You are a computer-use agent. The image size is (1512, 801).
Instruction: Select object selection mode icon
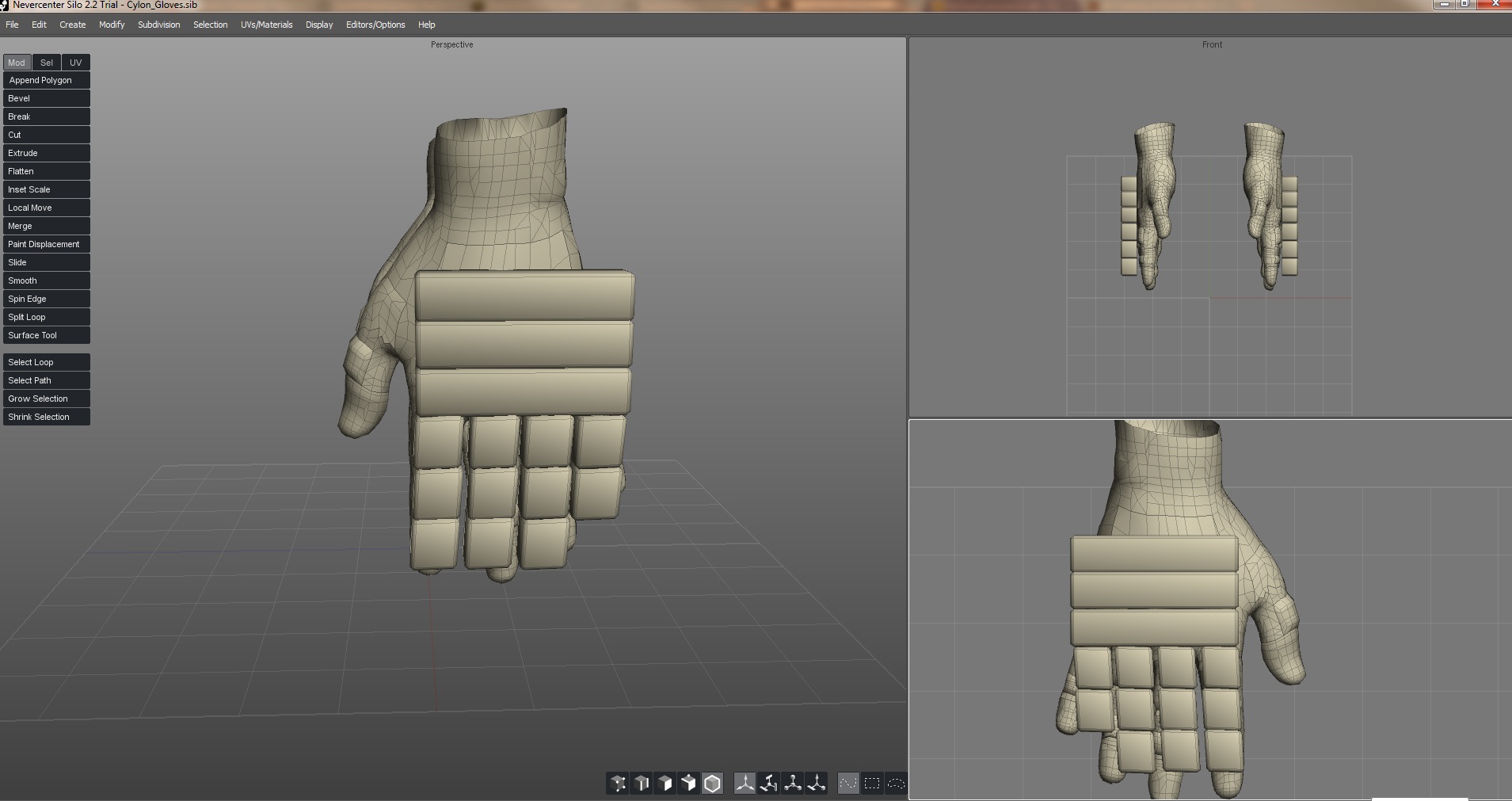click(713, 784)
